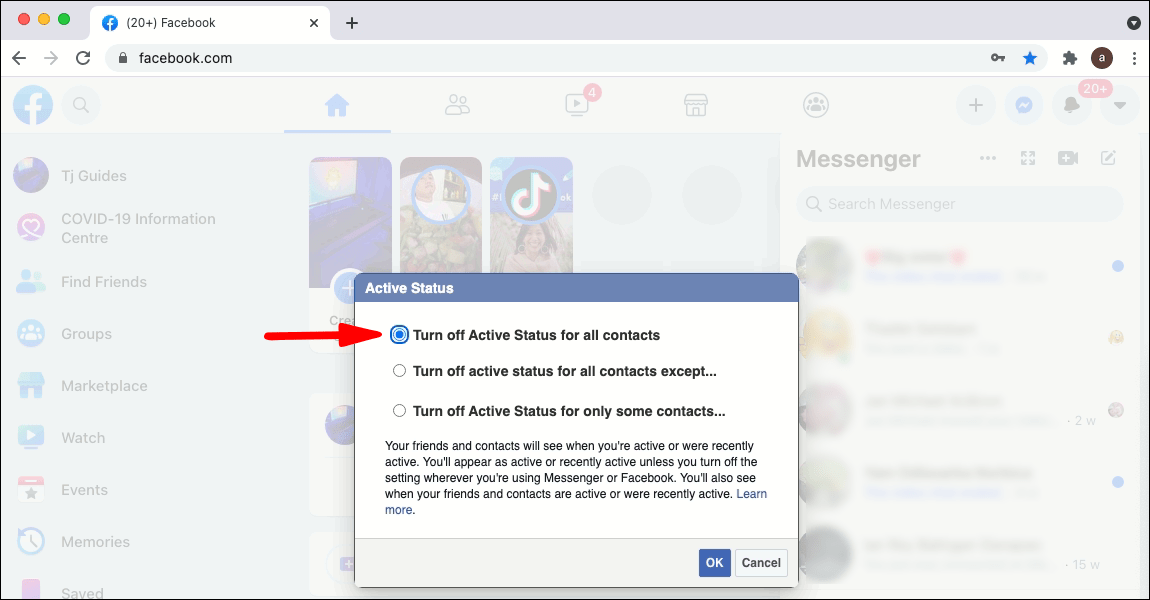Confirm with the OK button
The width and height of the screenshot is (1150, 600).
pos(714,563)
